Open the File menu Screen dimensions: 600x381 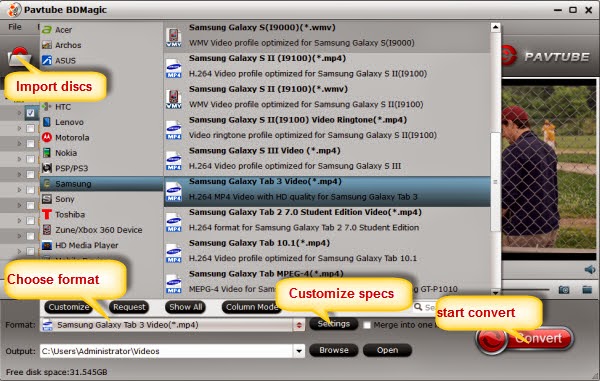pyautogui.click(x=15, y=27)
